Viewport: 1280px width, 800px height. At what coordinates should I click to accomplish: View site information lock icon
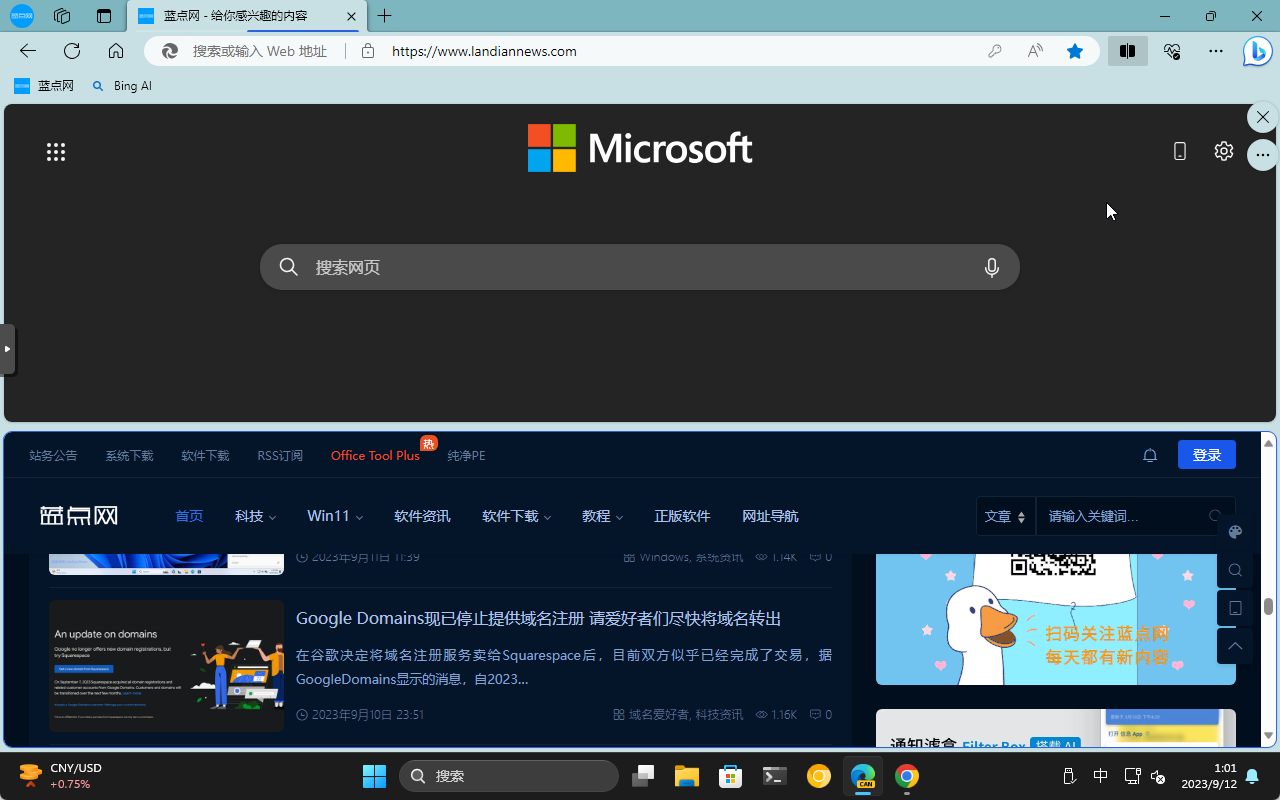pyautogui.click(x=368, y=51)
